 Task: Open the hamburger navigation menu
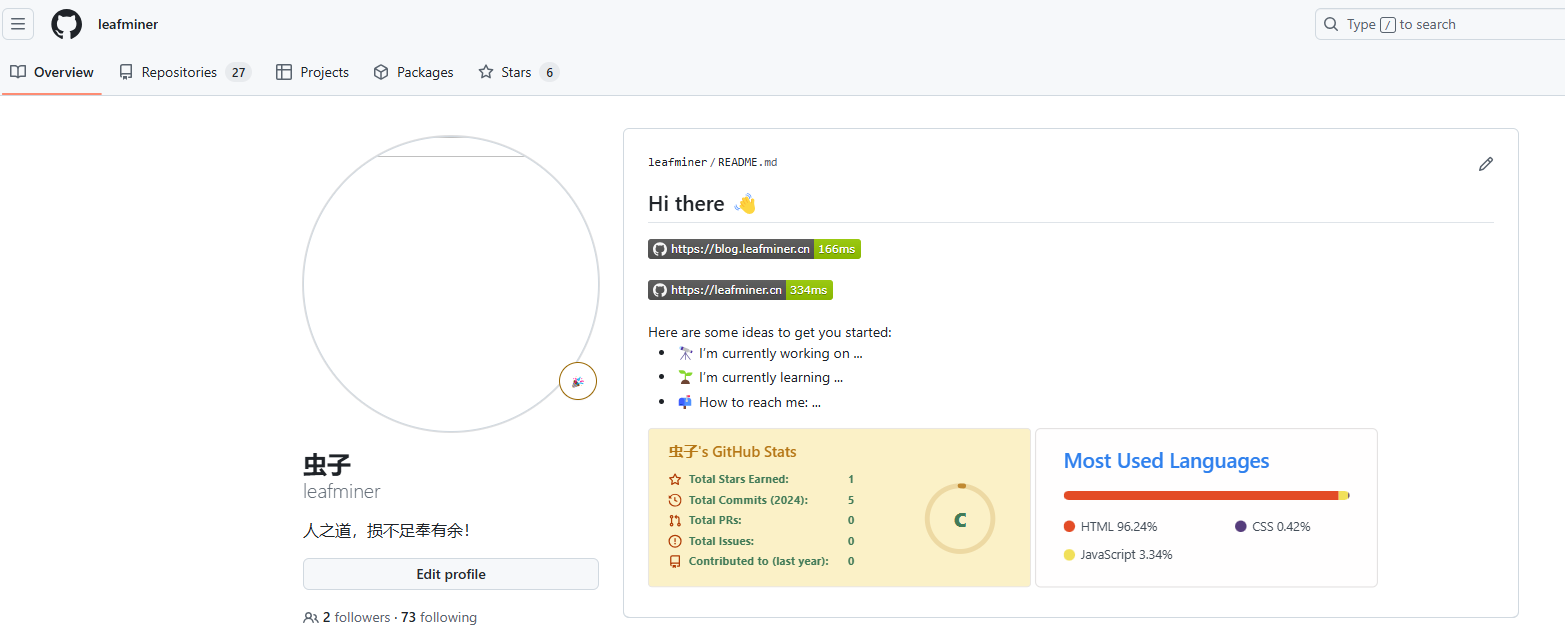coord(18,24)
